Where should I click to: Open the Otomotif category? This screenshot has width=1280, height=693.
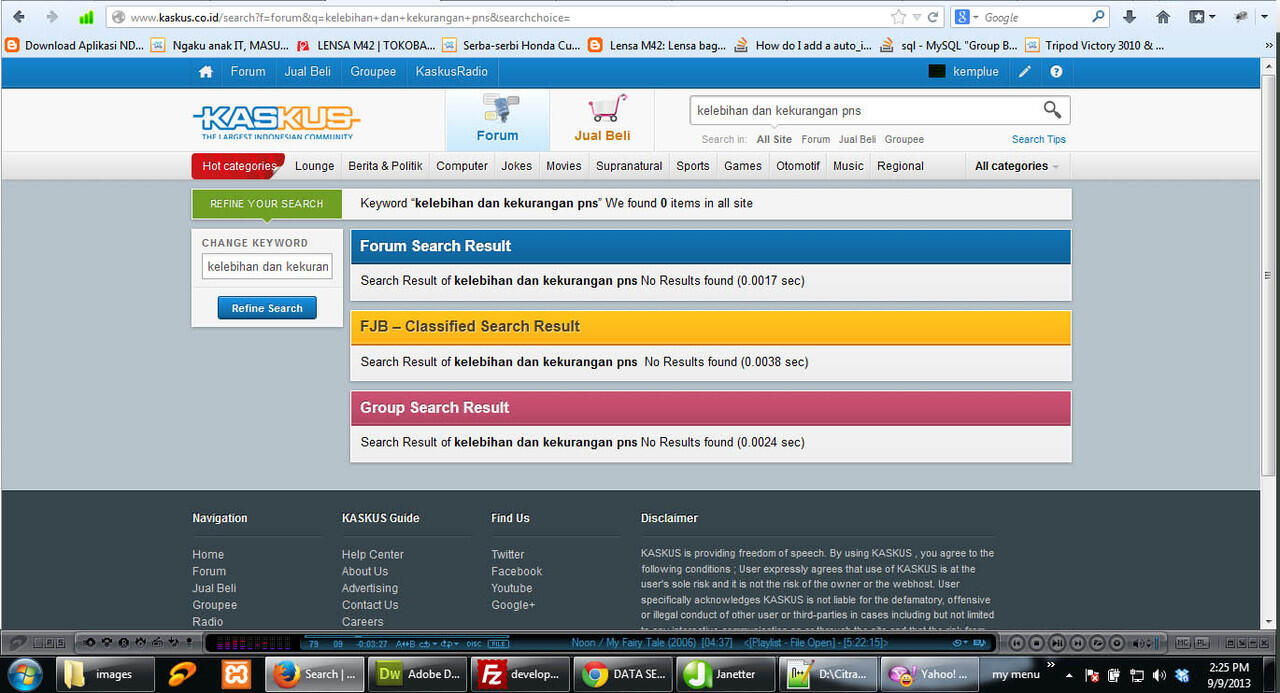tap(798, 166)
